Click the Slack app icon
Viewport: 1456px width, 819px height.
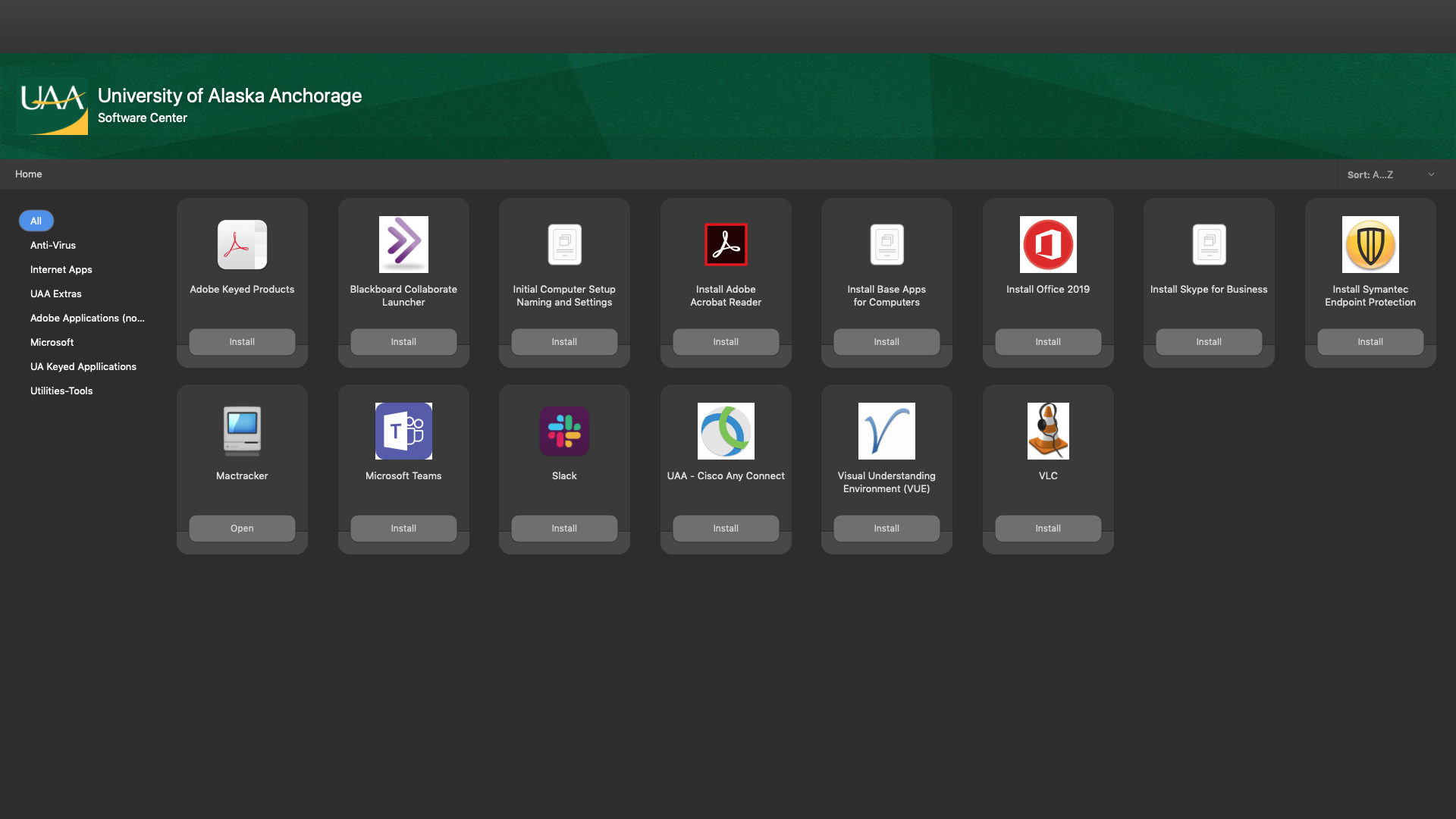pos(564,431)
